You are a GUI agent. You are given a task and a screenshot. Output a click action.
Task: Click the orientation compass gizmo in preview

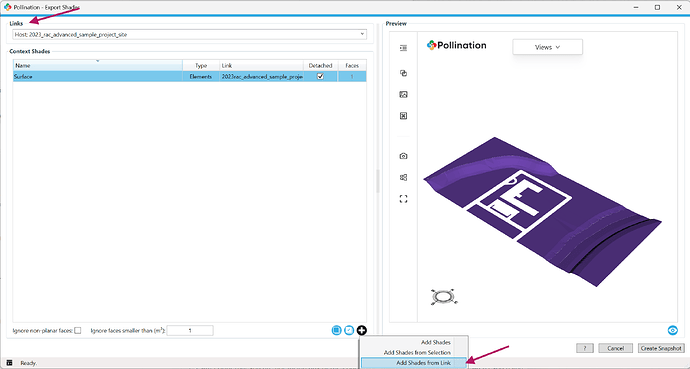(444, 297)
